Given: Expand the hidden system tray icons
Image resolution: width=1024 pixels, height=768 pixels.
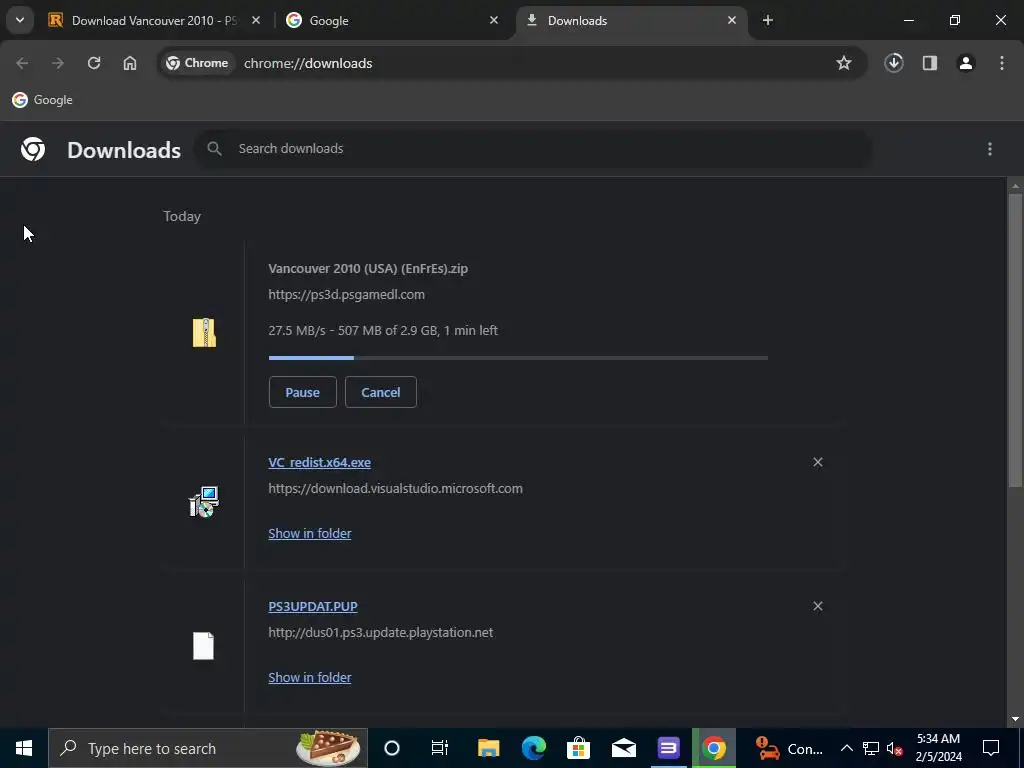Looking at the screenshot, I should [846, 748].
